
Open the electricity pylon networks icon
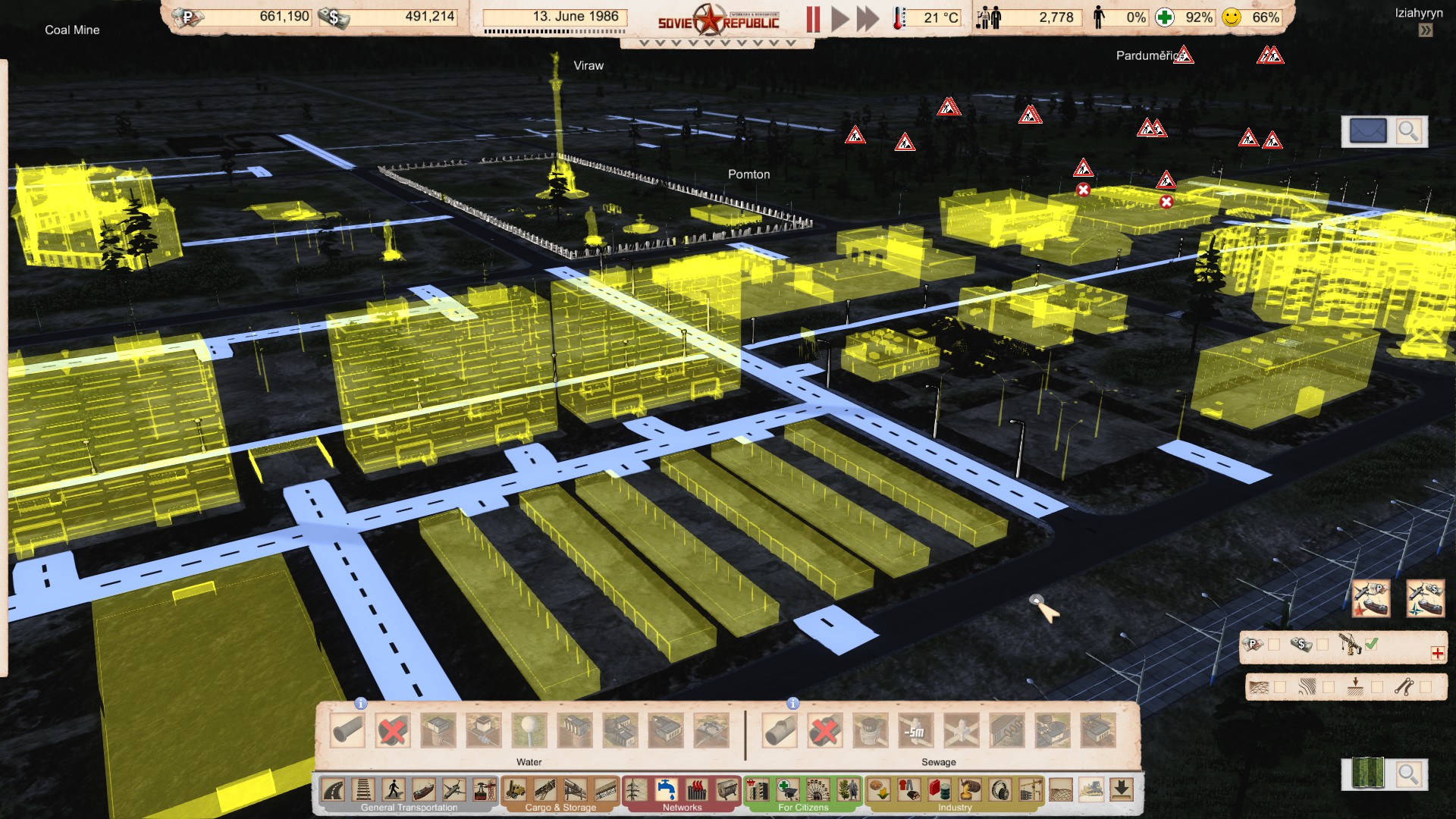tap(635, 790)
